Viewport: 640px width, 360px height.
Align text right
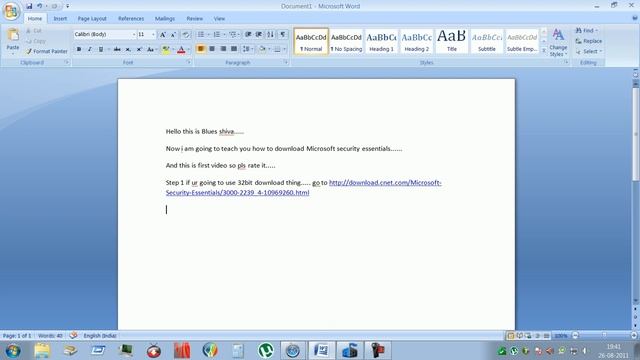223,49
